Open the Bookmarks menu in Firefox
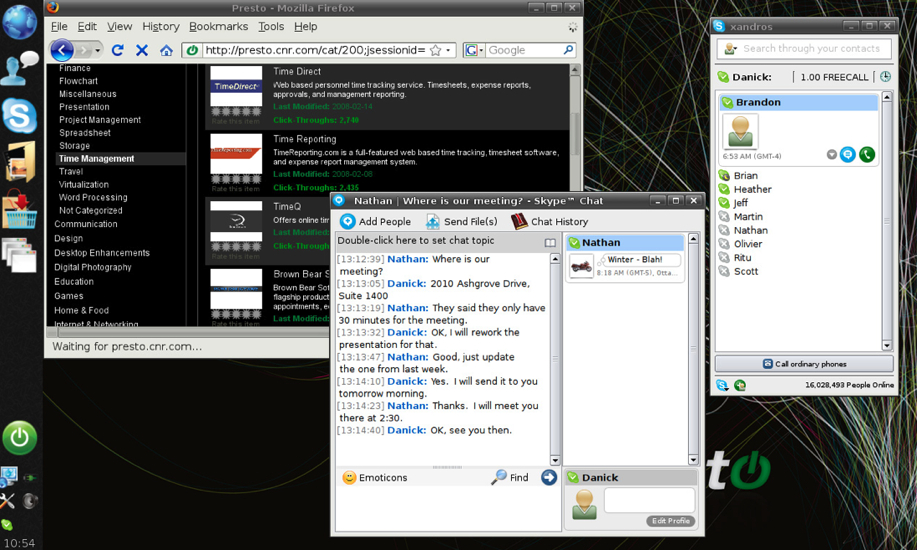 218,26
